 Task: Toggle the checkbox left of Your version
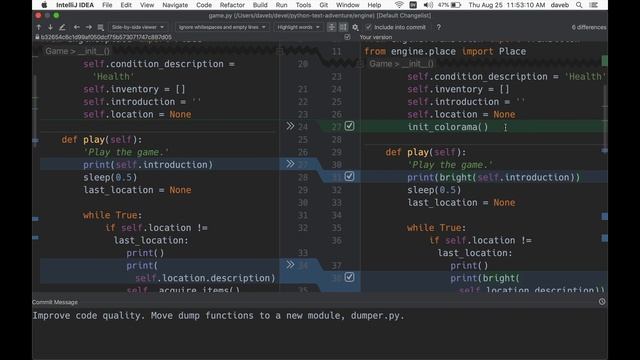click(347, 37)
